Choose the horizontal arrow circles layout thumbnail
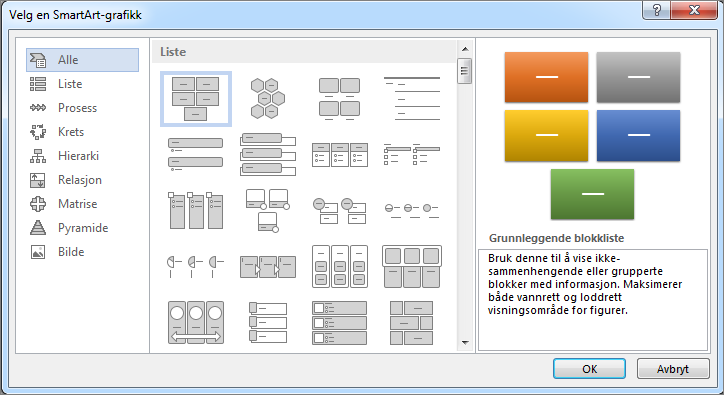Viewport: 724px width, 395px height. [196, 322]
